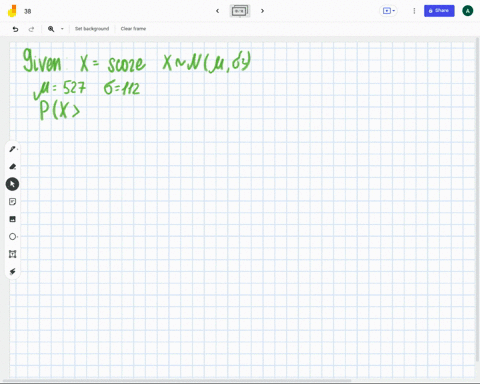Click the zoom magnifier icon

[x=51, y=29]
